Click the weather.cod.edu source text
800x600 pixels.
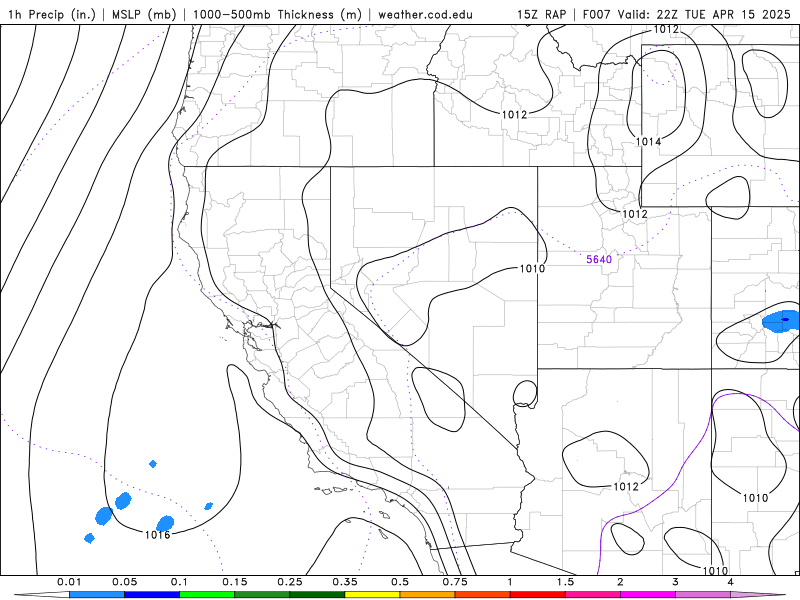click(x=425, y=14)
